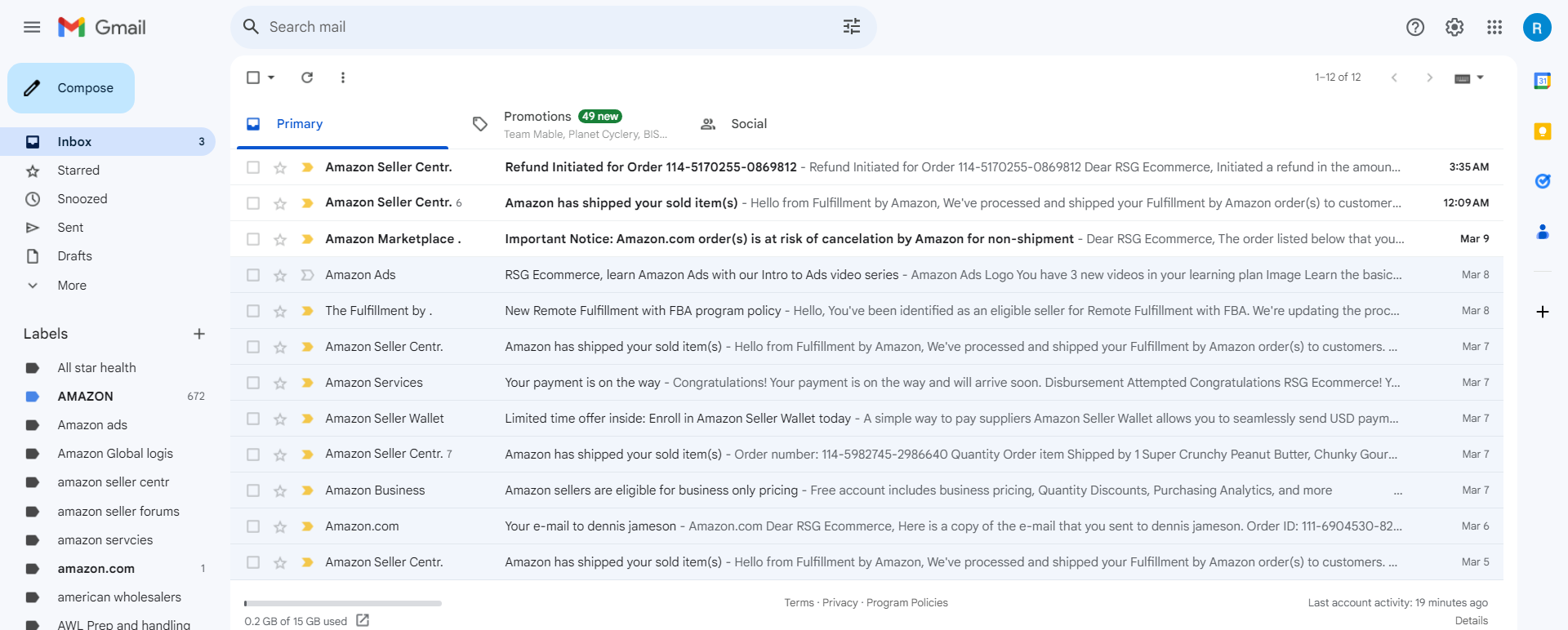The image size is (1568, 630).
Task: Toggle importance marker on Amazon Ads email
Action: pyautogui.click(x=307, y=275)
